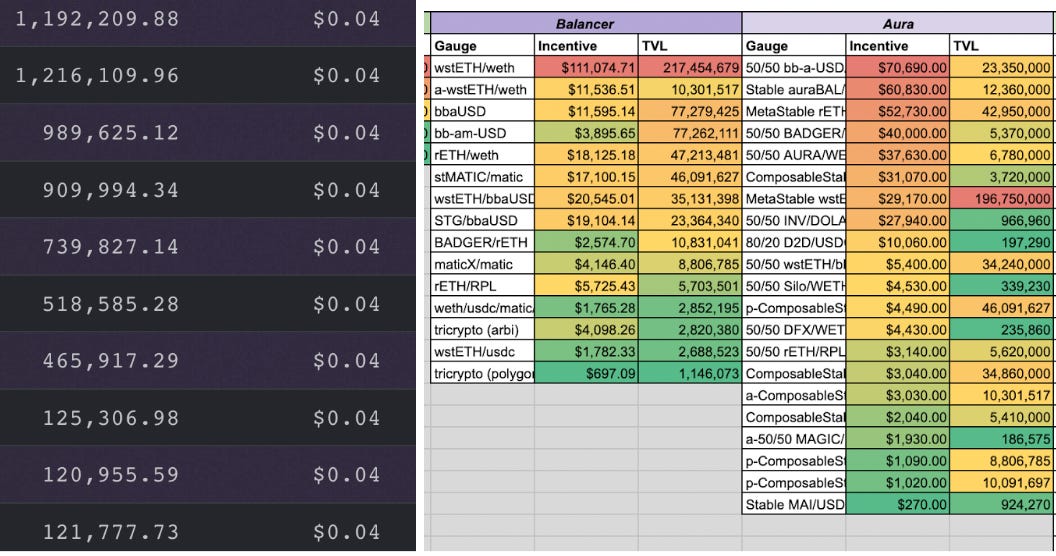
Task: Click the $111,074.71 incentive cell
Action: pos(586,67)
